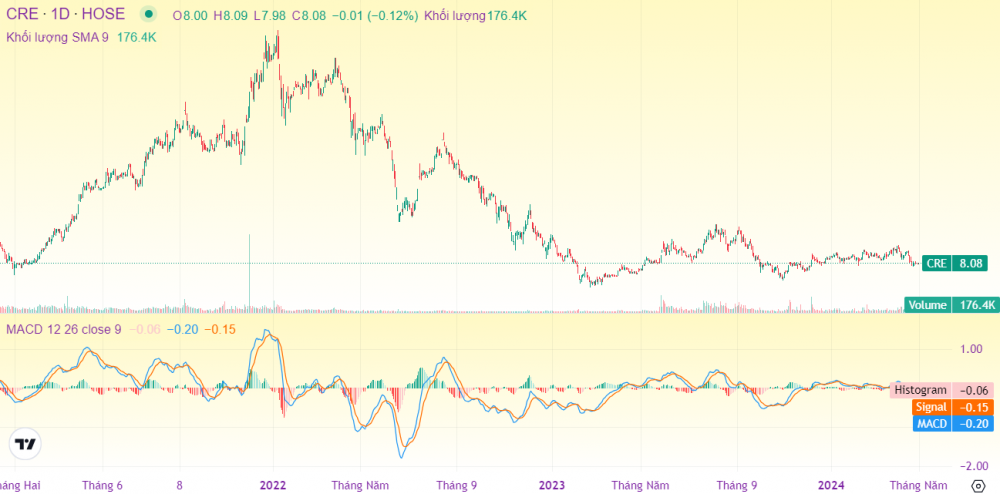
Task: Click the Volume 176.4K axis label
Action: click(x=952, y=305)
